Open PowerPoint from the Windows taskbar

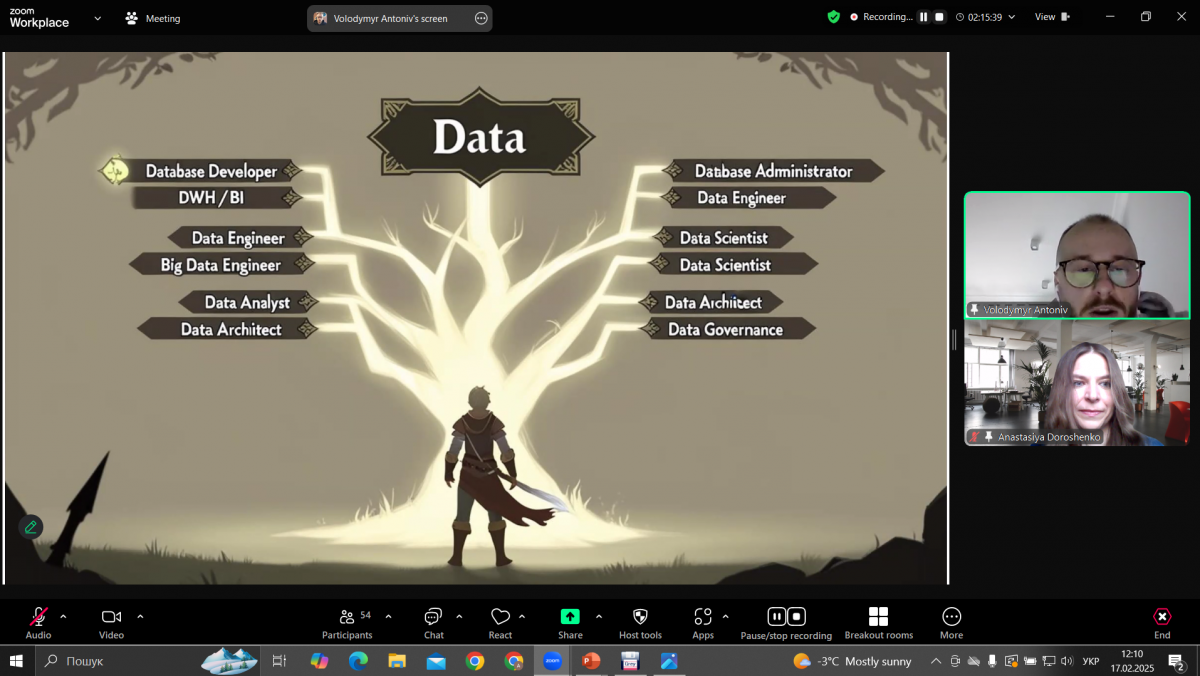tap(591, 661)
